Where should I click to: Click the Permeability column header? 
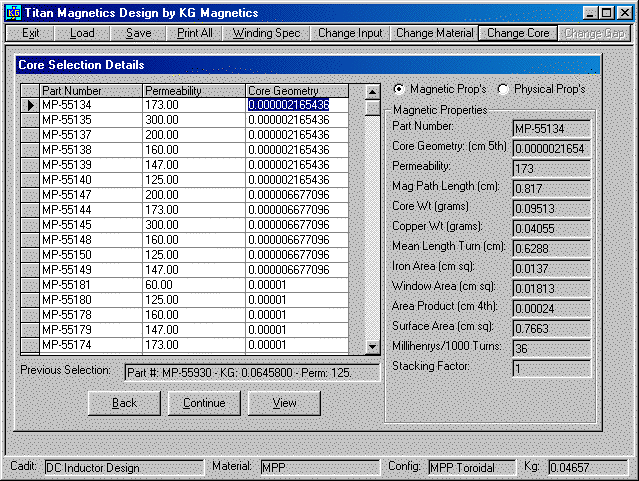pos(194,90)
